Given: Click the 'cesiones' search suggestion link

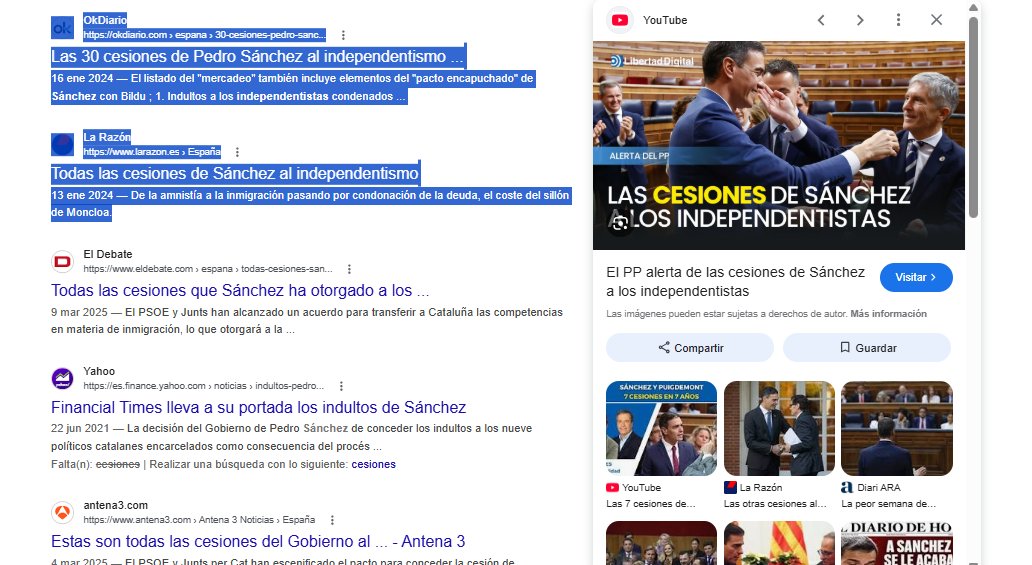Looking at the screenshot, I should click(373, 464).
